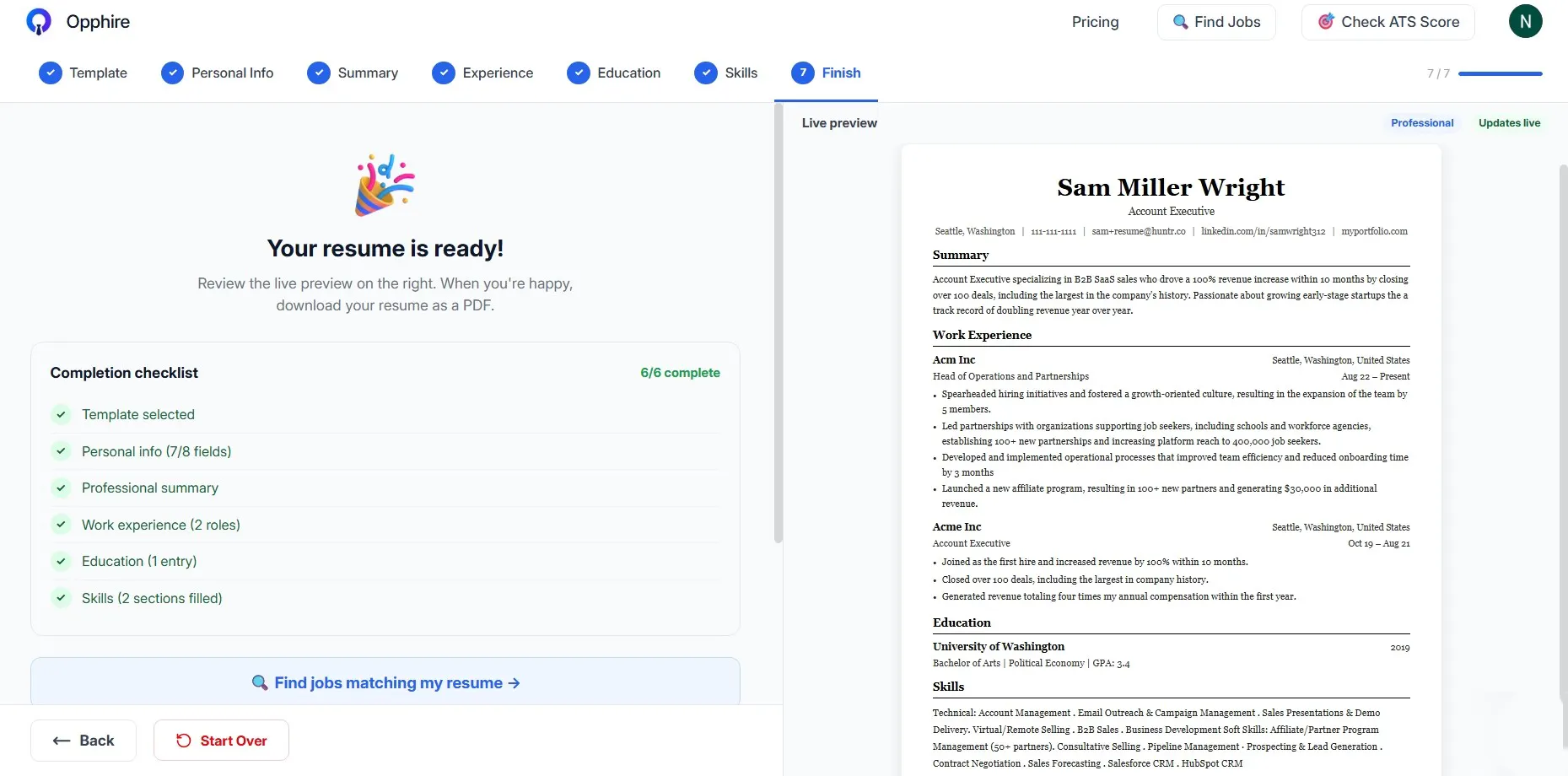
Task: Click Personal info (7/8 fields) row
Action: [385, 451]
